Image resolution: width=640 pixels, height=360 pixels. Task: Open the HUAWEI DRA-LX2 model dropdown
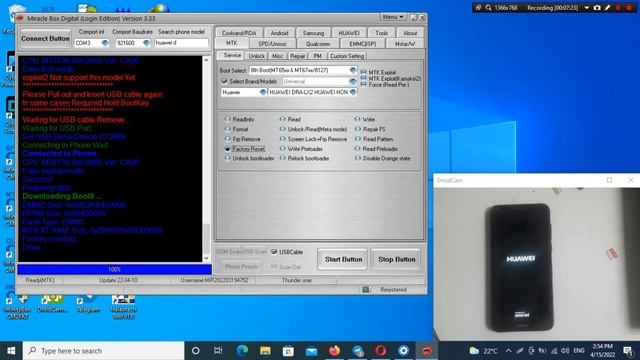point(353,92)
